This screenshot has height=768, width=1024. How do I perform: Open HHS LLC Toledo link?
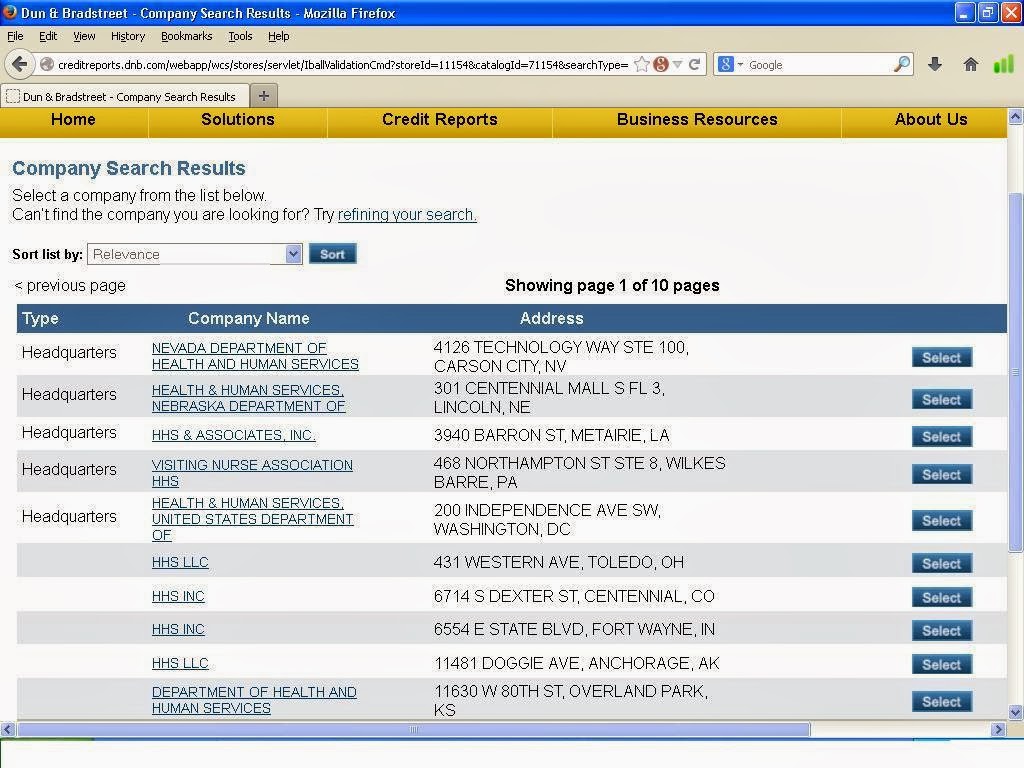click(x=180, y=562)
